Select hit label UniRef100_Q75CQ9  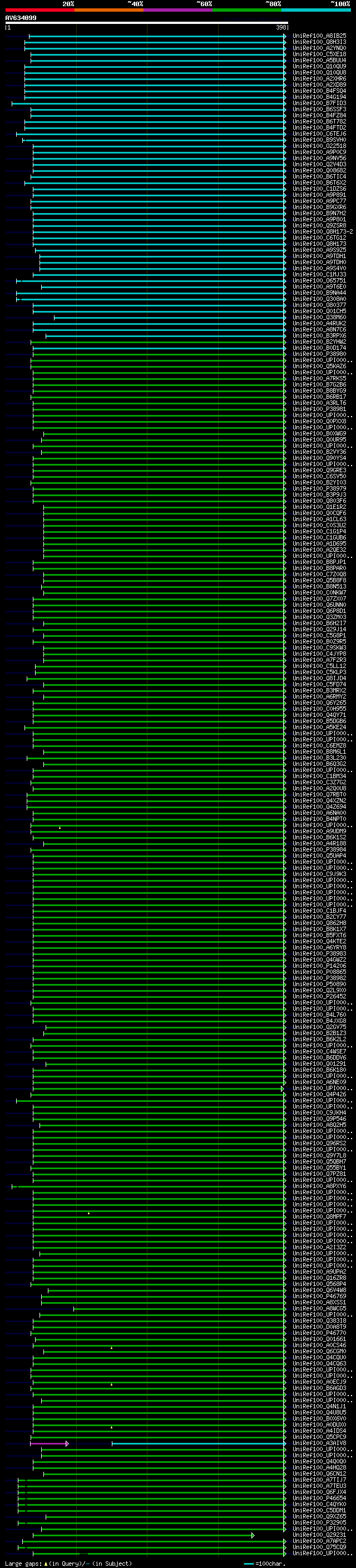coord(319,1547)
